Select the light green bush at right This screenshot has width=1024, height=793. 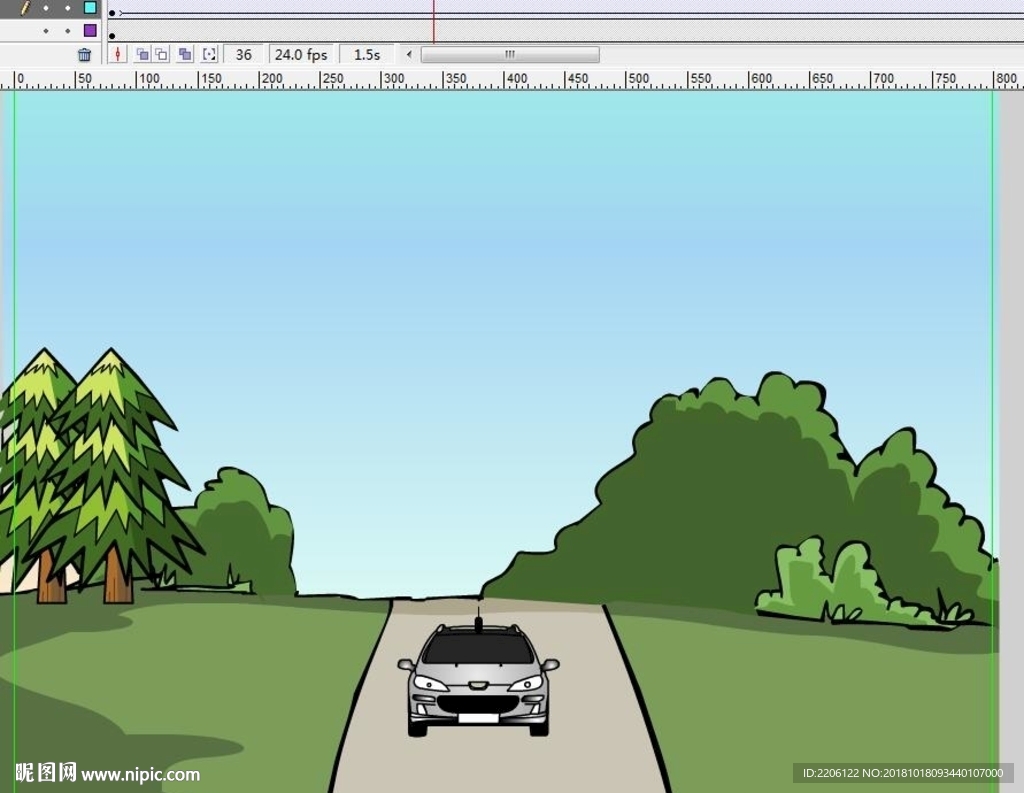[x=863, y=583]
